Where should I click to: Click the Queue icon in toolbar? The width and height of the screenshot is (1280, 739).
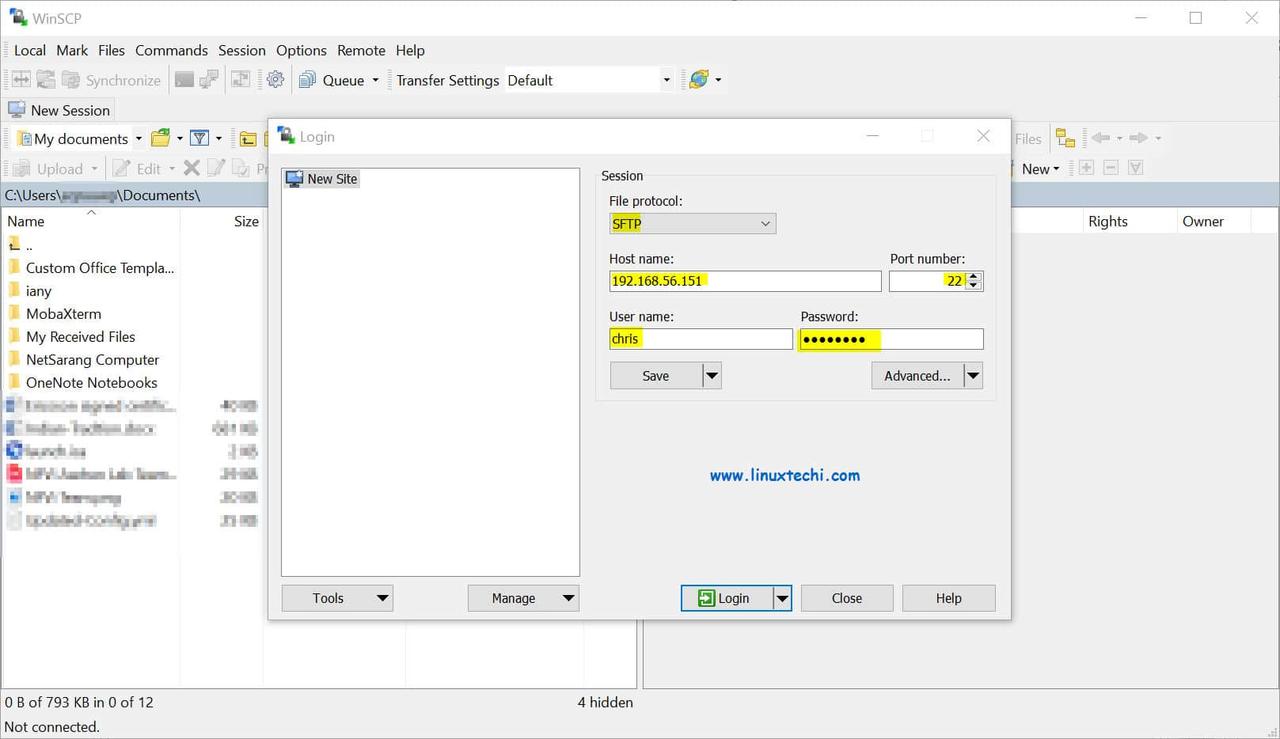308,80
